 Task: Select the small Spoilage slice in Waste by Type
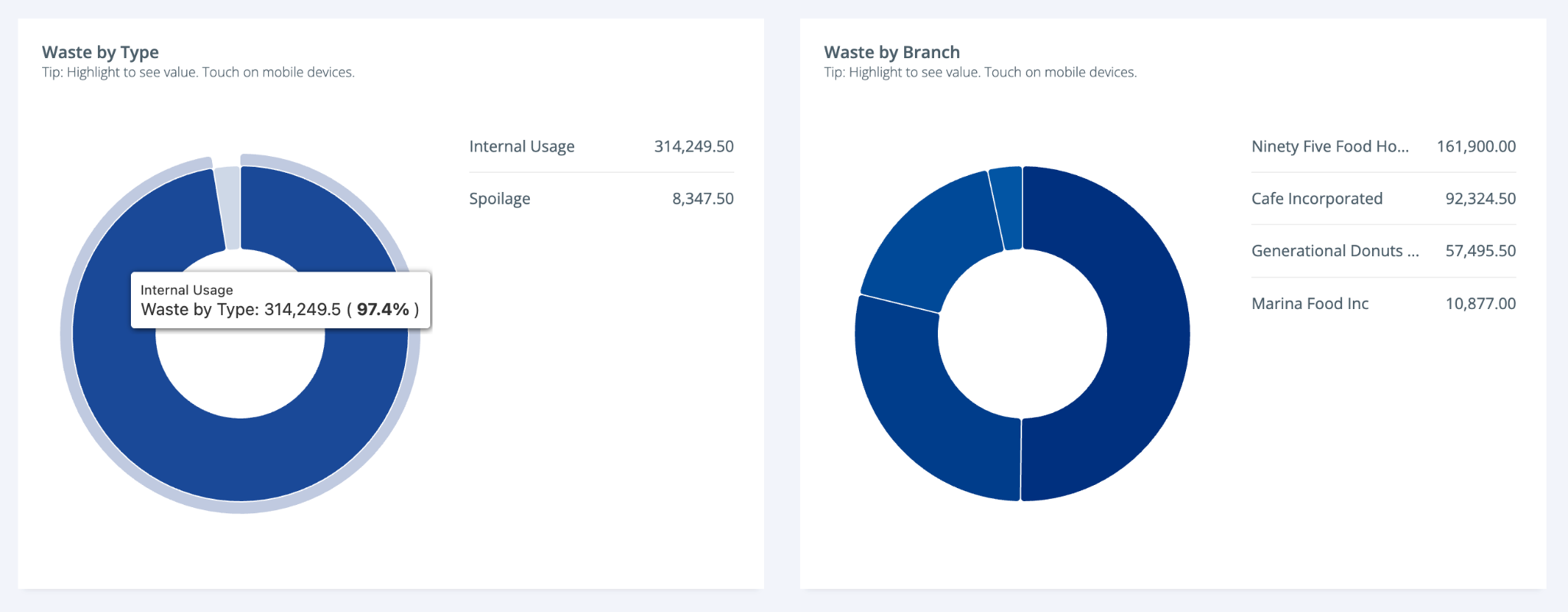click(x=228, y=207)
